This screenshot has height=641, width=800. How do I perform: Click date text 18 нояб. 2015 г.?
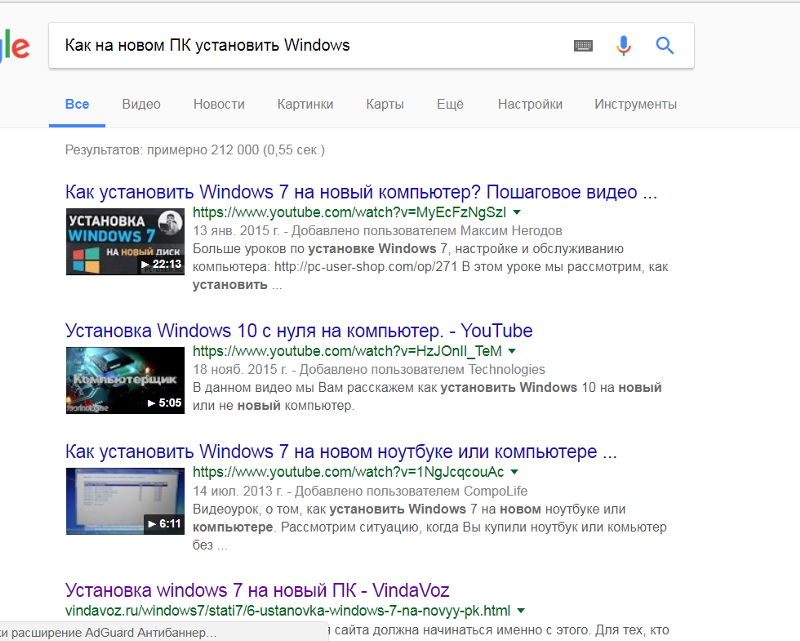point(240,369)
